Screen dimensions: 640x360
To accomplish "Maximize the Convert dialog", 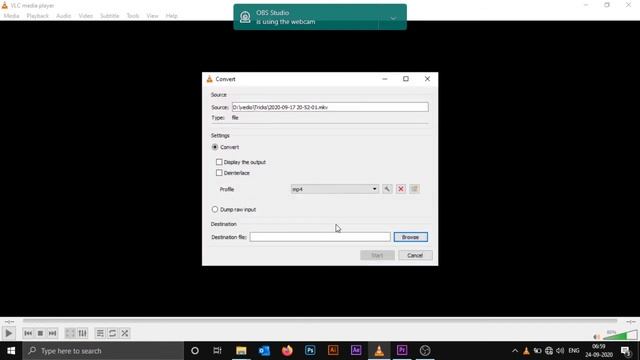I will (406, 79).
